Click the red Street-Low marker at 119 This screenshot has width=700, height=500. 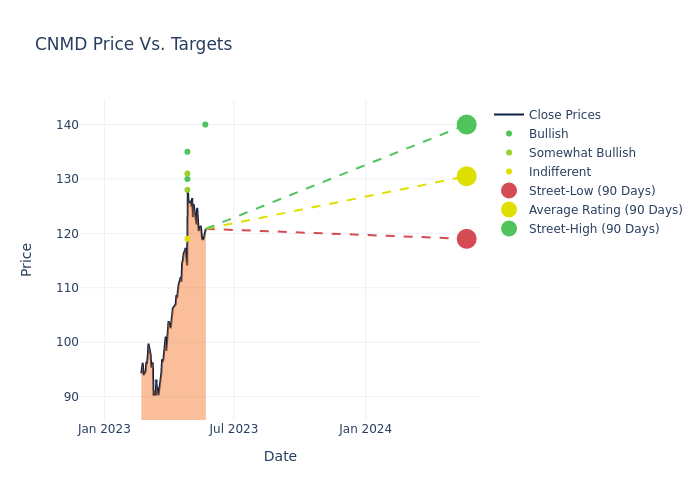click(x=466, y=239)
